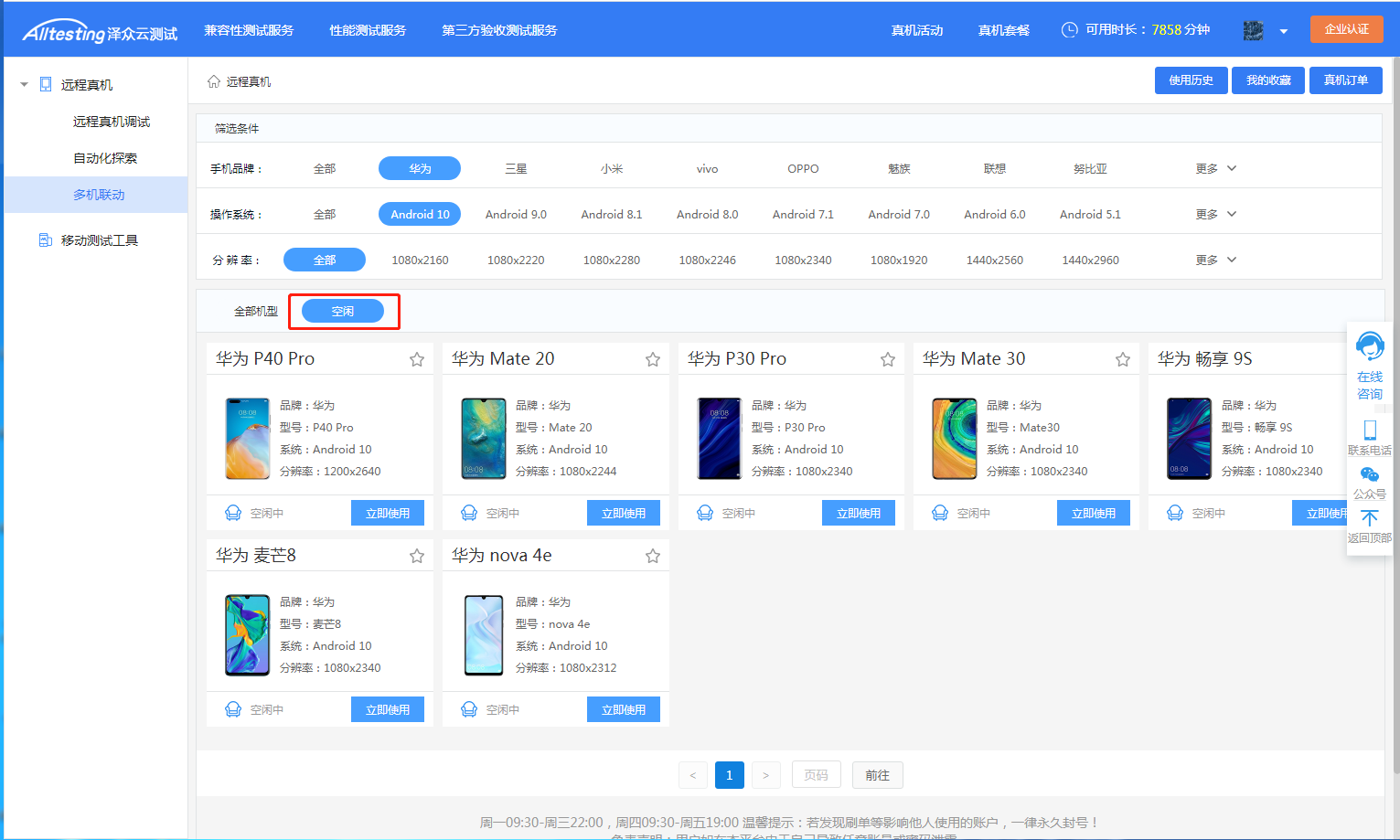1400x840 pixels.
Task: Click 立即使用 on 华为 nova 4e
Action: (x=624, y=709)
